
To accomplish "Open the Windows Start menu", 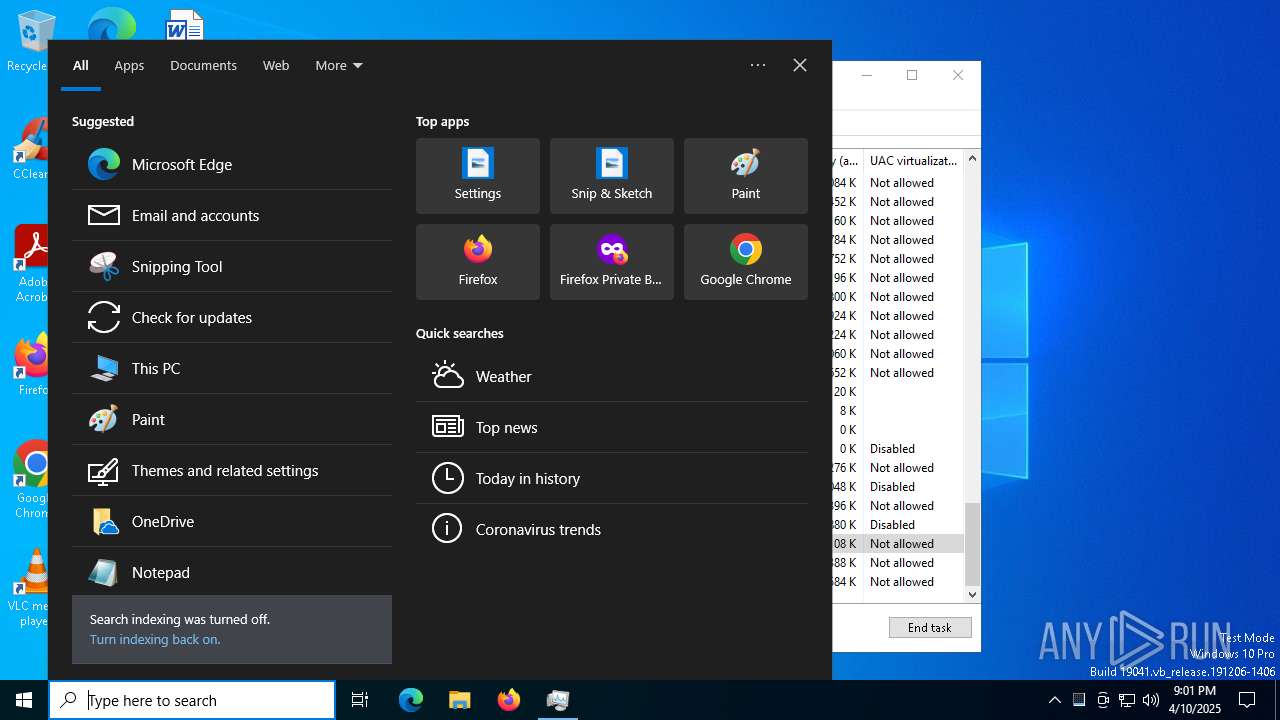I will click(24, 700).
